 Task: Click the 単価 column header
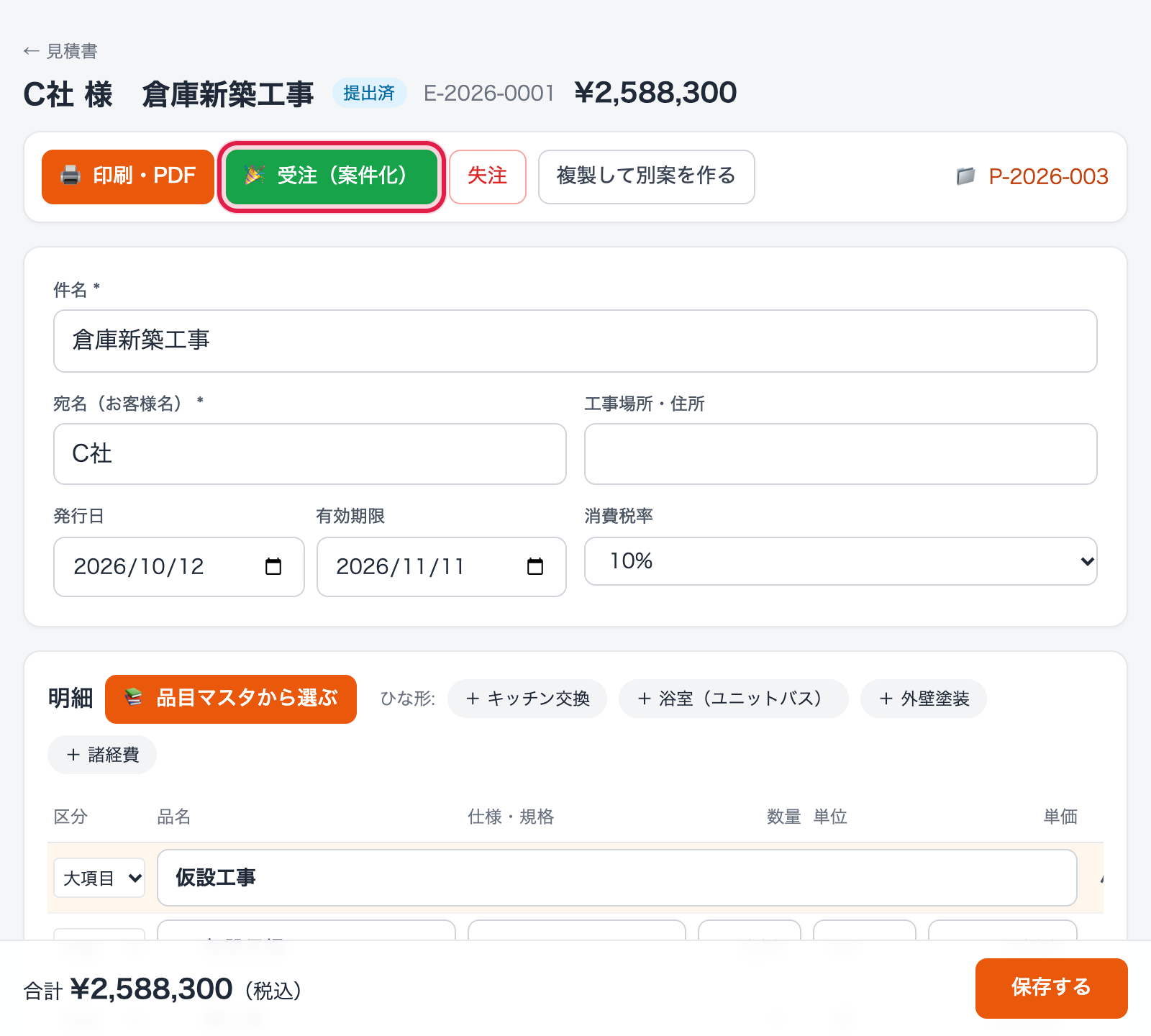tap(1060, 817)
